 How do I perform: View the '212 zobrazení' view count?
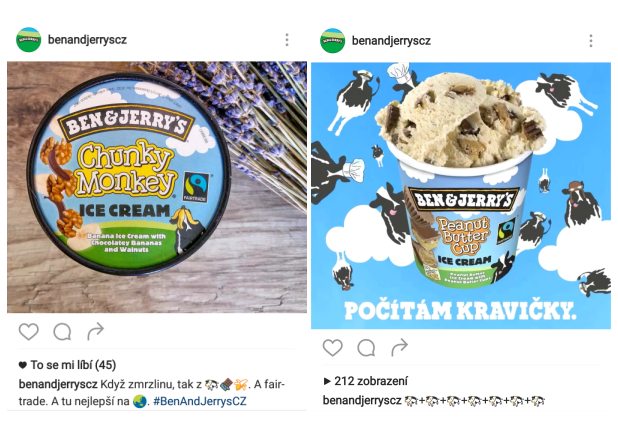pyautogui.click(x=365, y=381)
